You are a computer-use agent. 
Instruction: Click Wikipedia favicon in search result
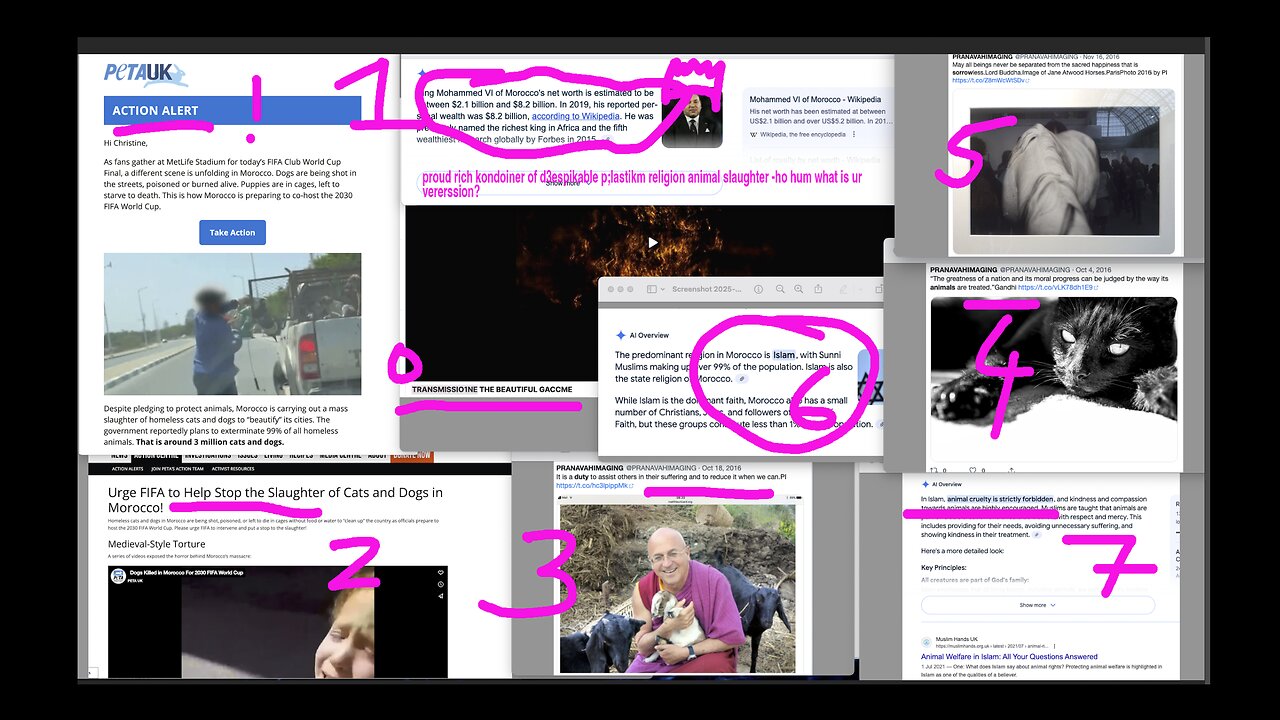753,134
